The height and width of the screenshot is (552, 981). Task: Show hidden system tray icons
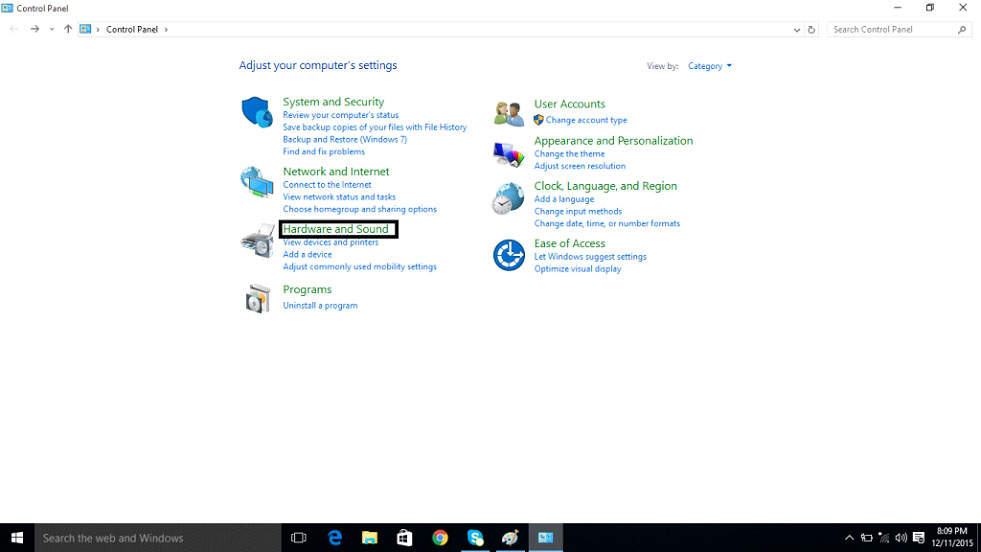pos(849,538)
